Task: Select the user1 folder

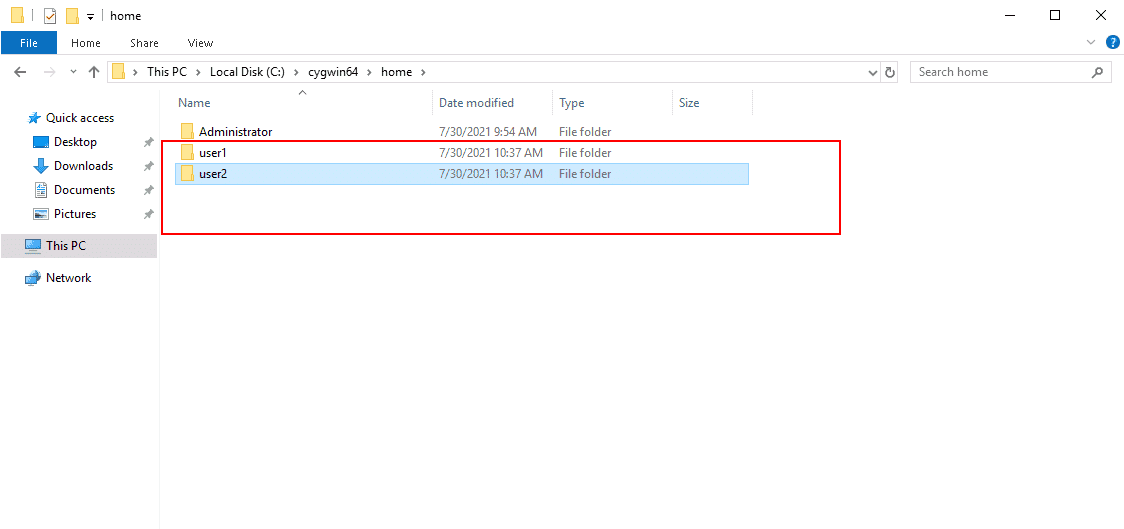Action: pyautogui.click(x=462, y=153)
